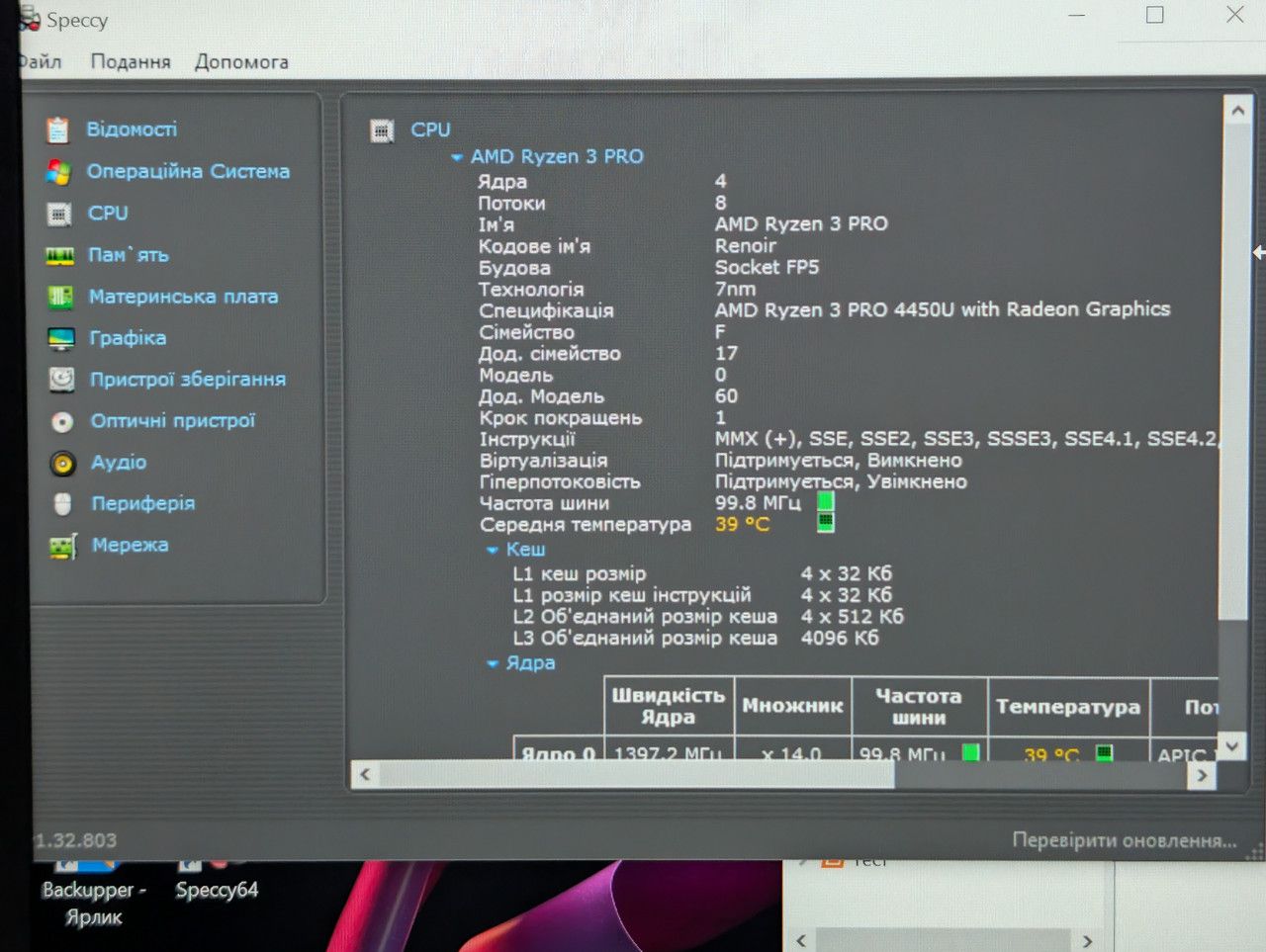Click the Швидкість Ядра column header
The width and height of the screenshot is (1266, 952).
pos(669,707)
